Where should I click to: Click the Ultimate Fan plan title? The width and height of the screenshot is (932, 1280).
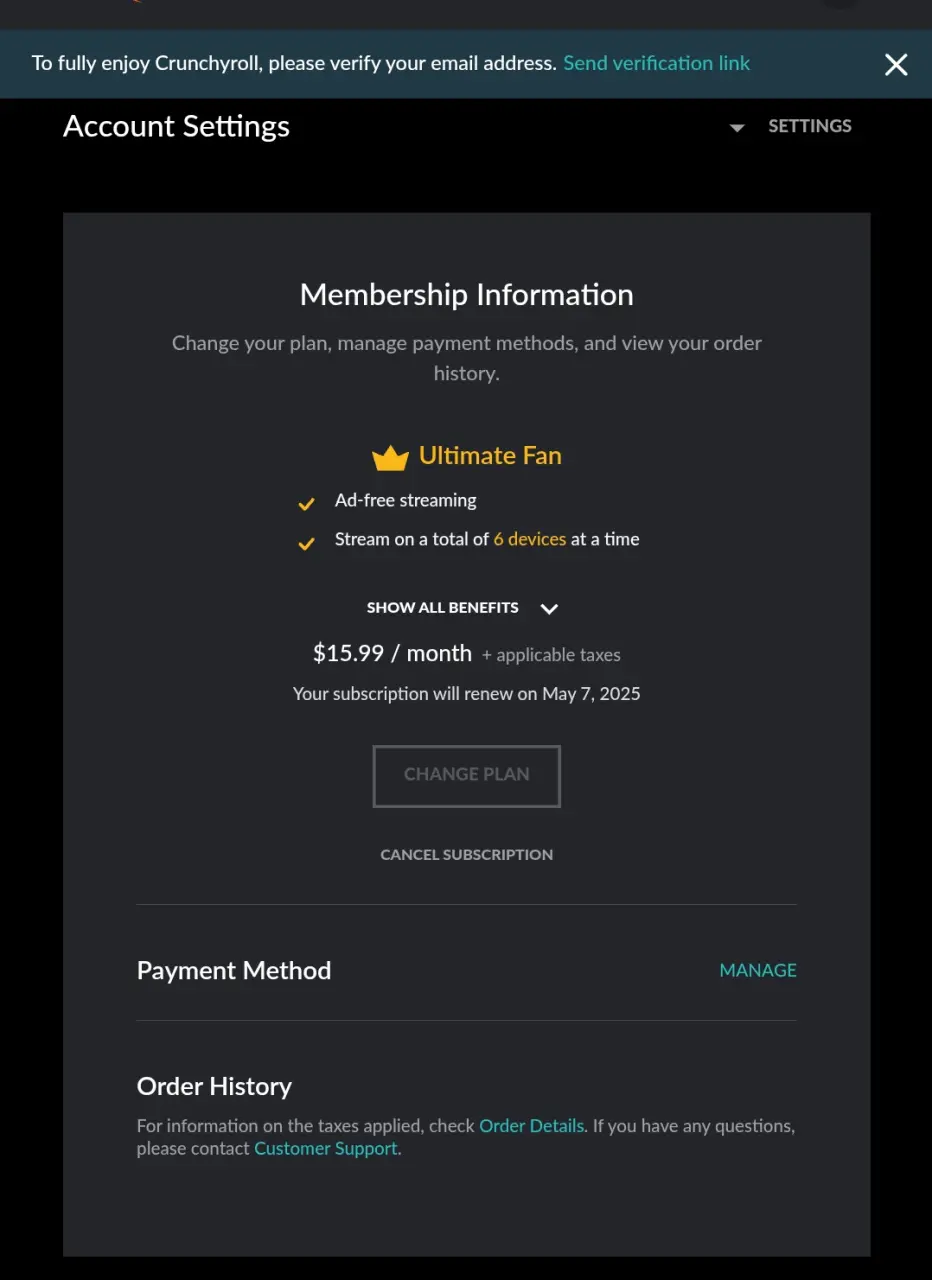[x=490, y=456]
